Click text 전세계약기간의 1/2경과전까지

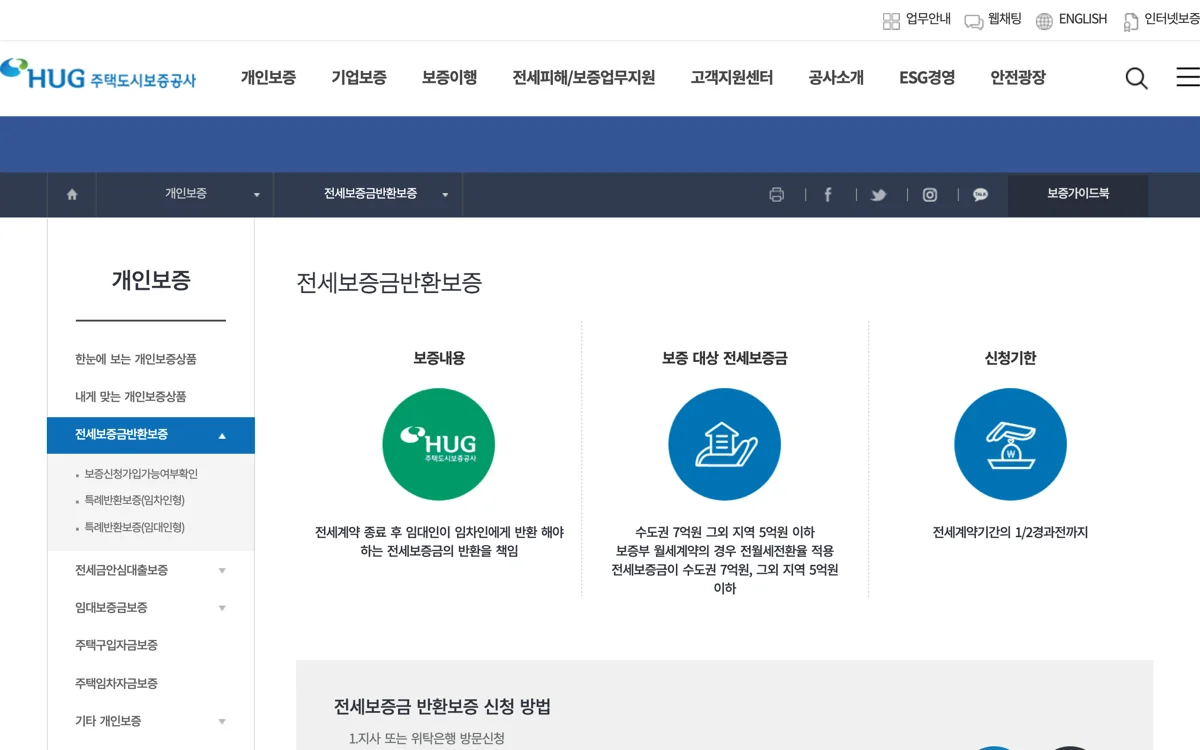pyautogui.click(x=1010, y=533)
